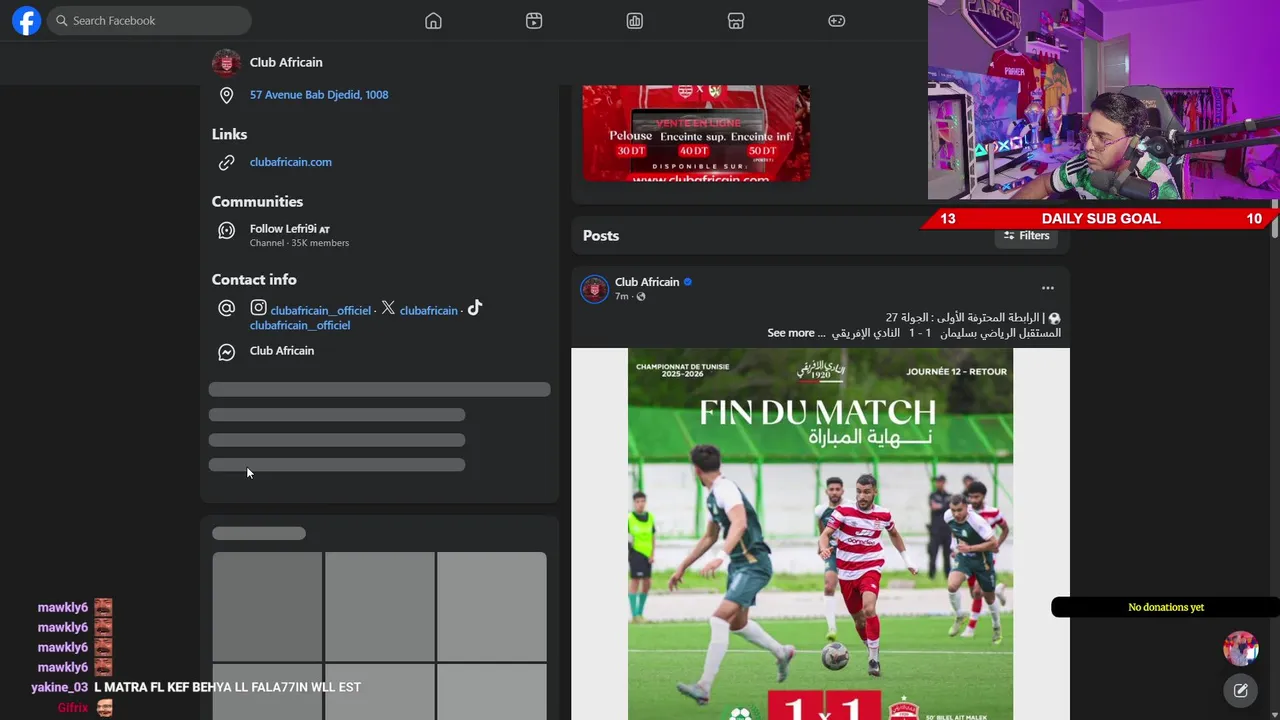1280x720 pixels.
Task: Open the Marketplace tab icon
Action: (x=736, y=21)
